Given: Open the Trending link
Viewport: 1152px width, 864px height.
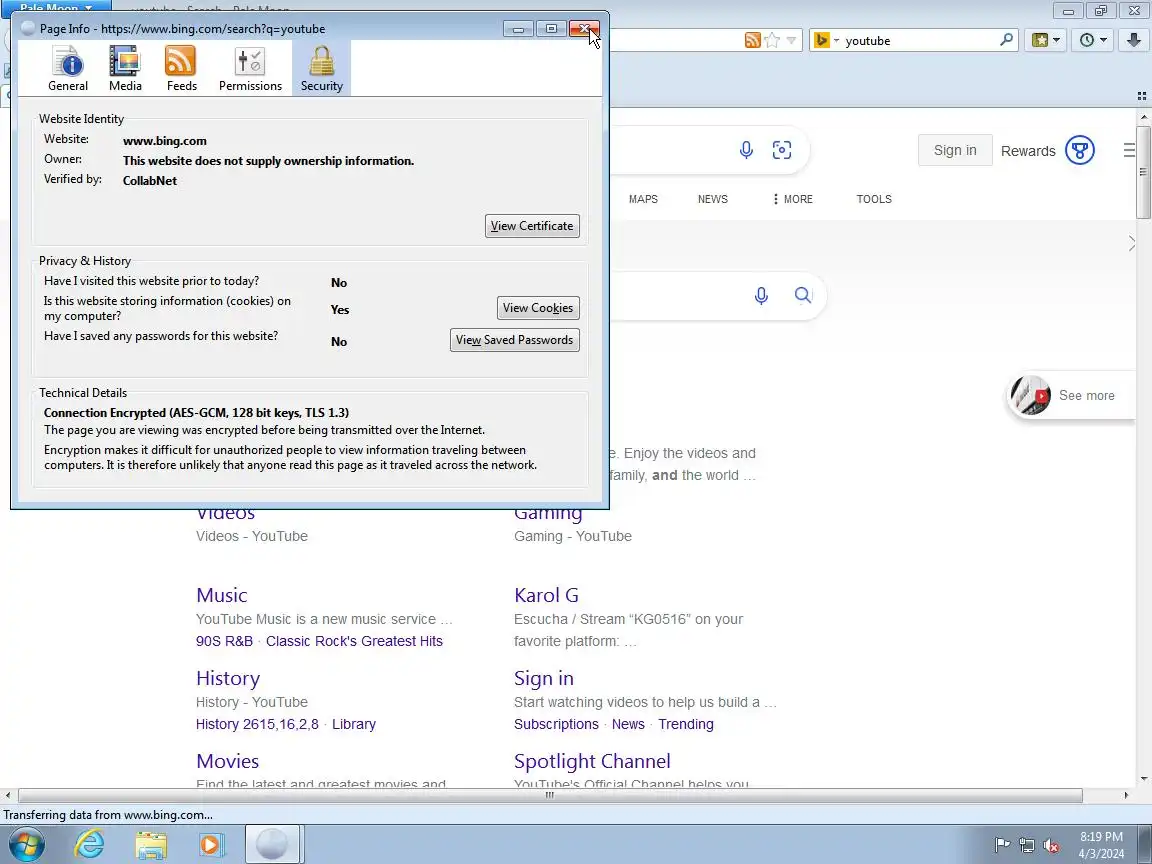Looking at the screenshot, I should 685,724.
